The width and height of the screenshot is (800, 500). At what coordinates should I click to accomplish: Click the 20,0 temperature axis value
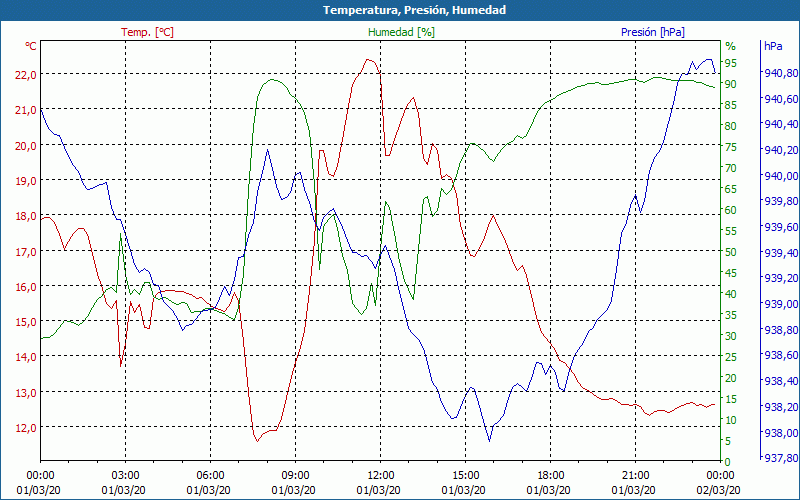tap(26, 145)
